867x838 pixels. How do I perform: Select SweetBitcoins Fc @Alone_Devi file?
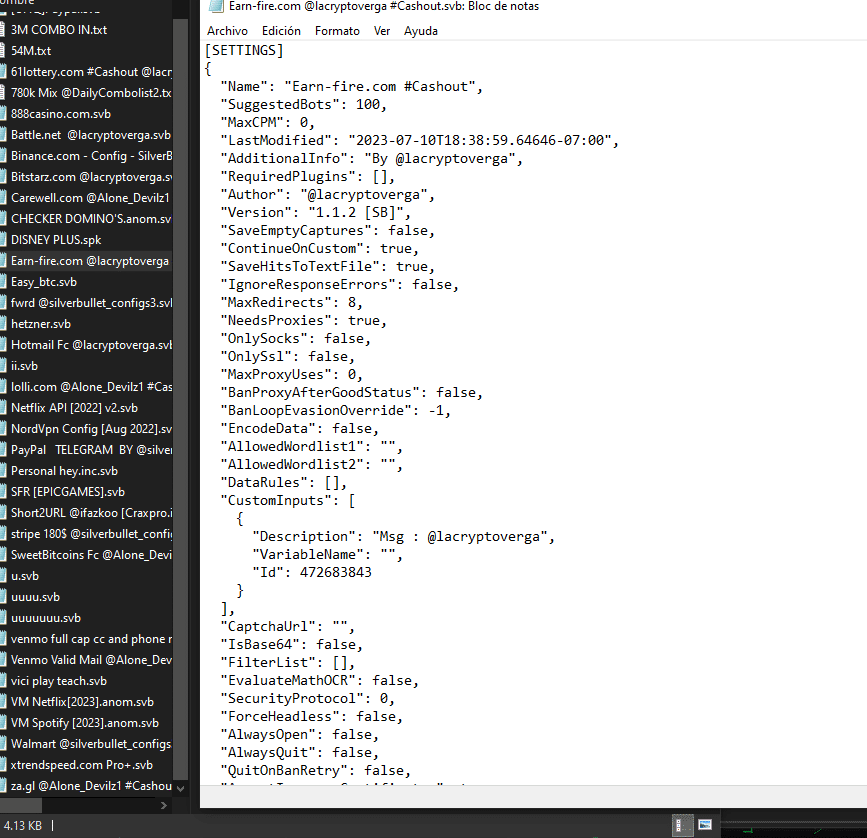tap(86, 555)
